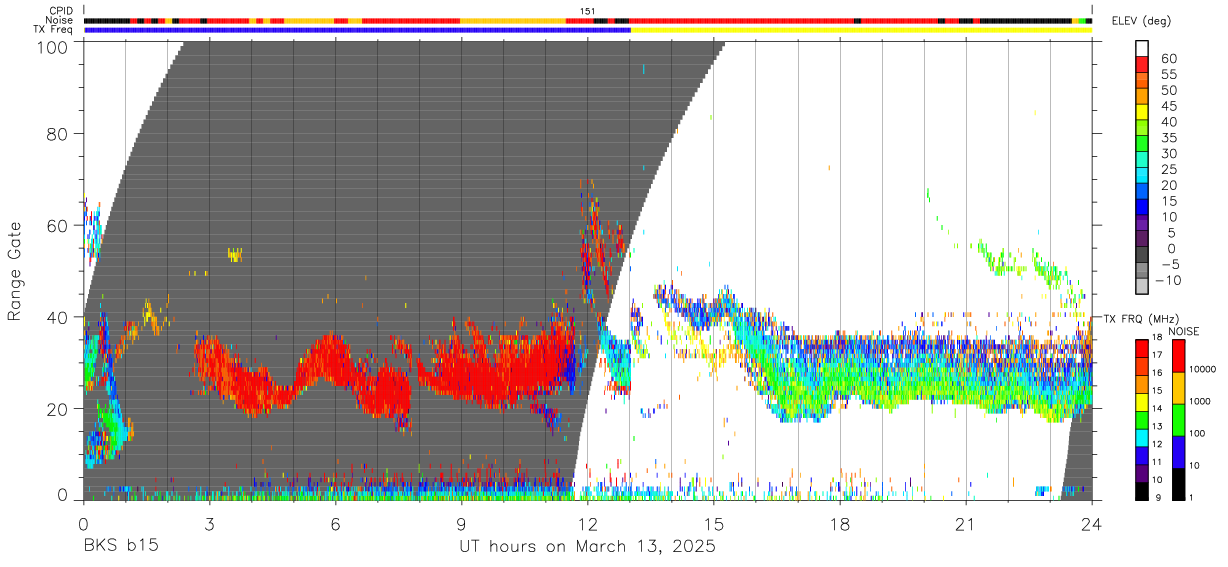This screenshot has width=1228, height=567.
Task: Click the "BKS b15" radar label
Action: (x=119, y=546)
